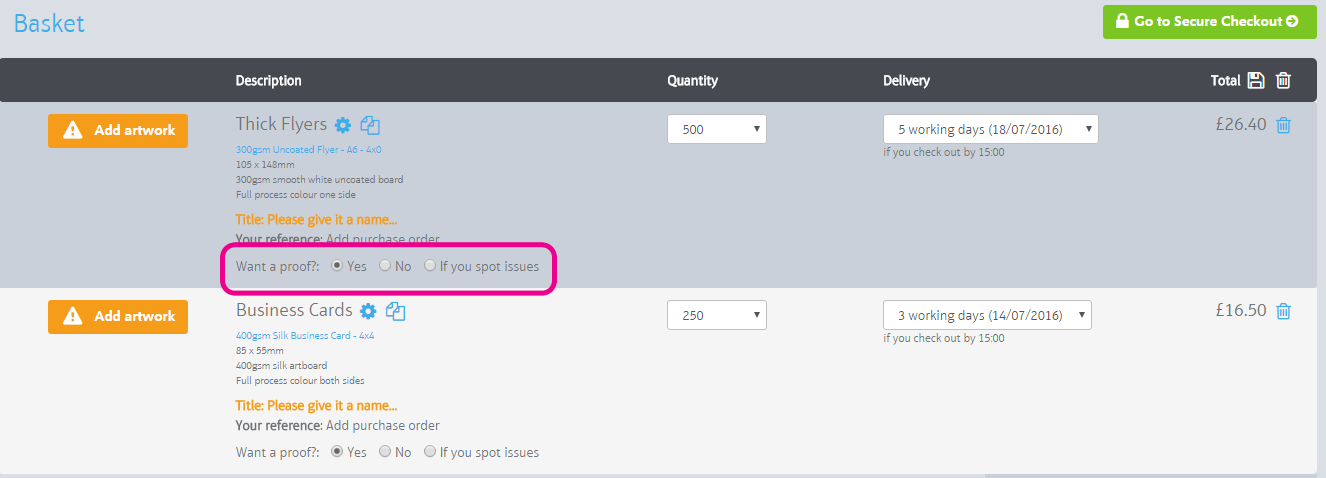This screenshot has height=478, width=1326.
Task: Duplicate the Thick Flyers item via copy icon
Action: tap(370, 125)
